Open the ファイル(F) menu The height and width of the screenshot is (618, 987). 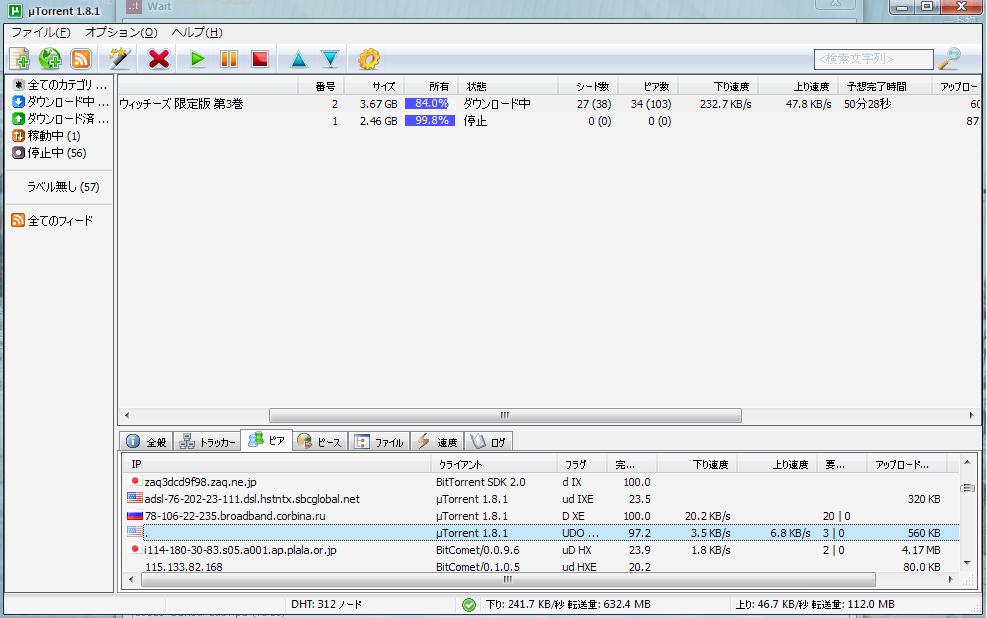pyautogui.click(x=41, y=32)
